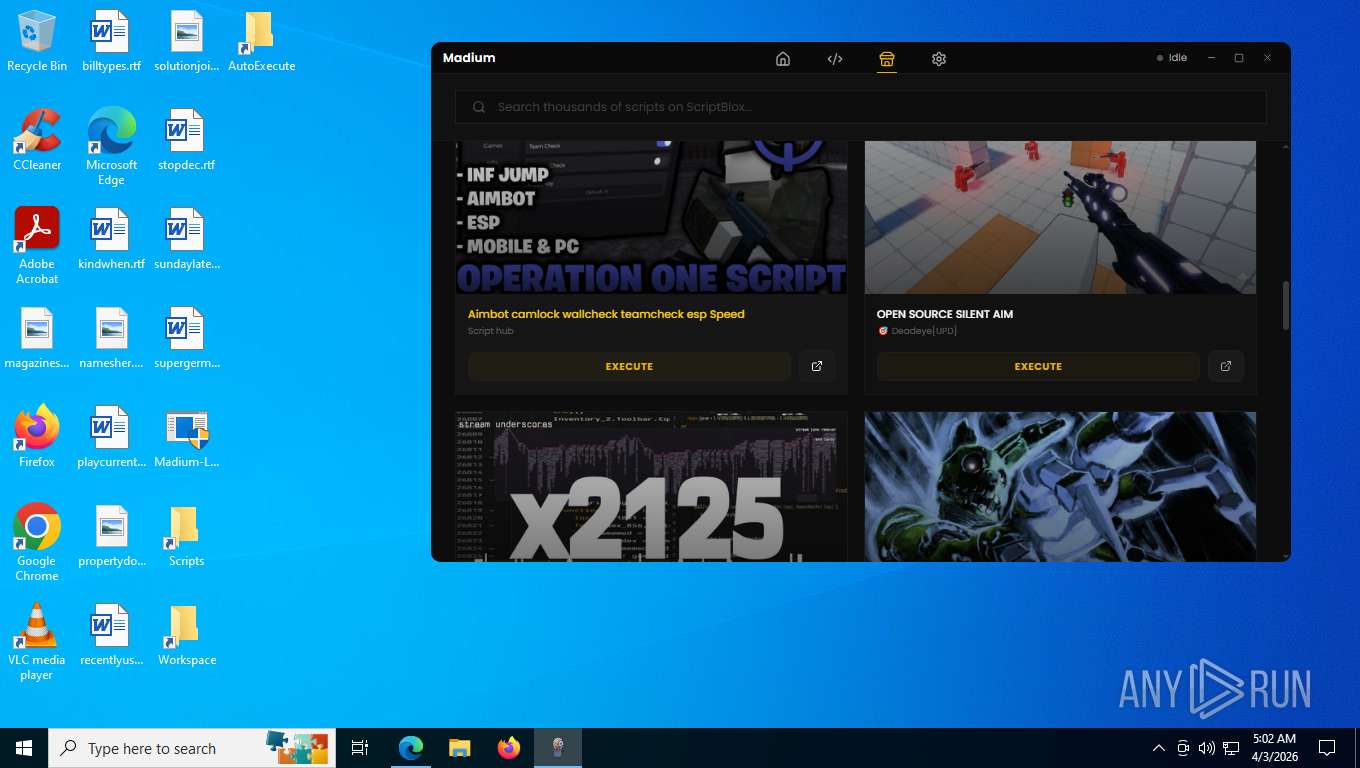Select the magazines... image file
1360x768 pixels.
pyautogui.click(x=37, y=339)
